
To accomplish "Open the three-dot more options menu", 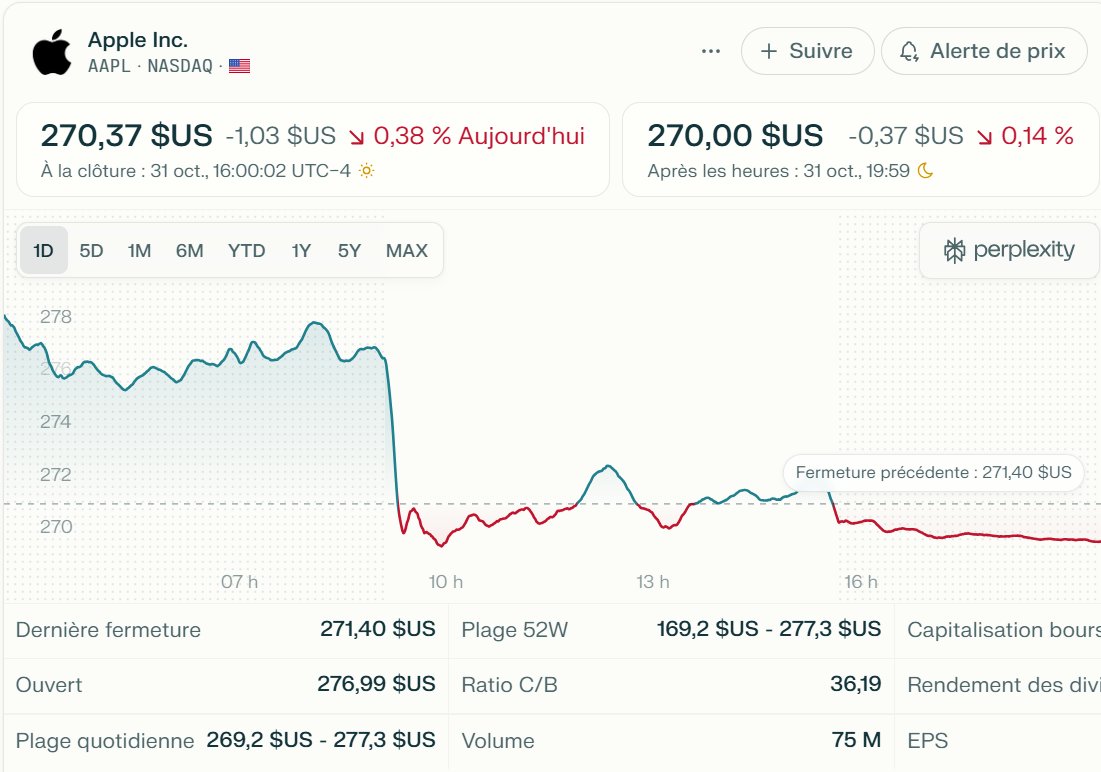I will pyautogui.click(x=710, y=51).
